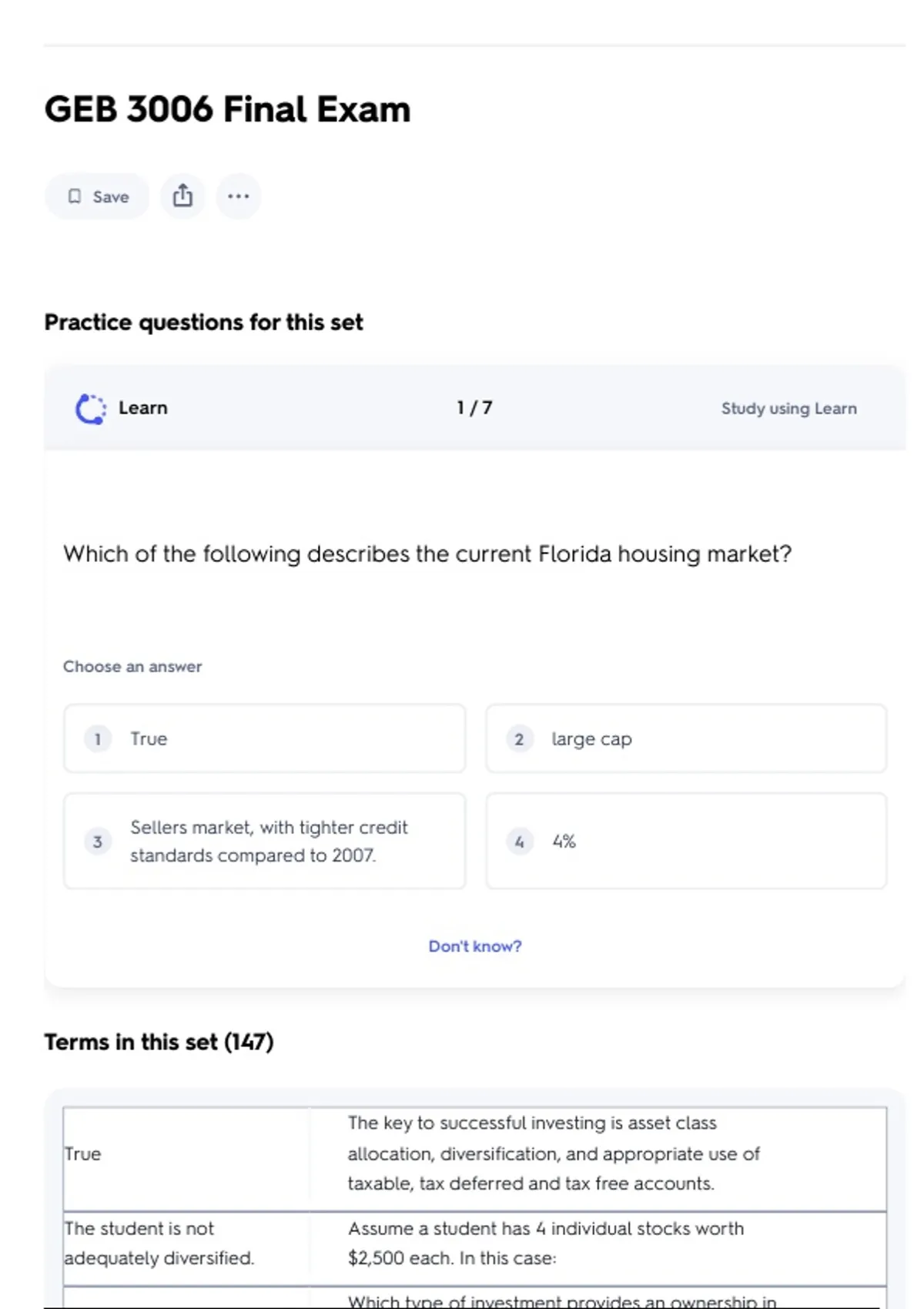Click the number 3 answer badge
Viewport: 924px width, 1309px height.
click(98, 842)
